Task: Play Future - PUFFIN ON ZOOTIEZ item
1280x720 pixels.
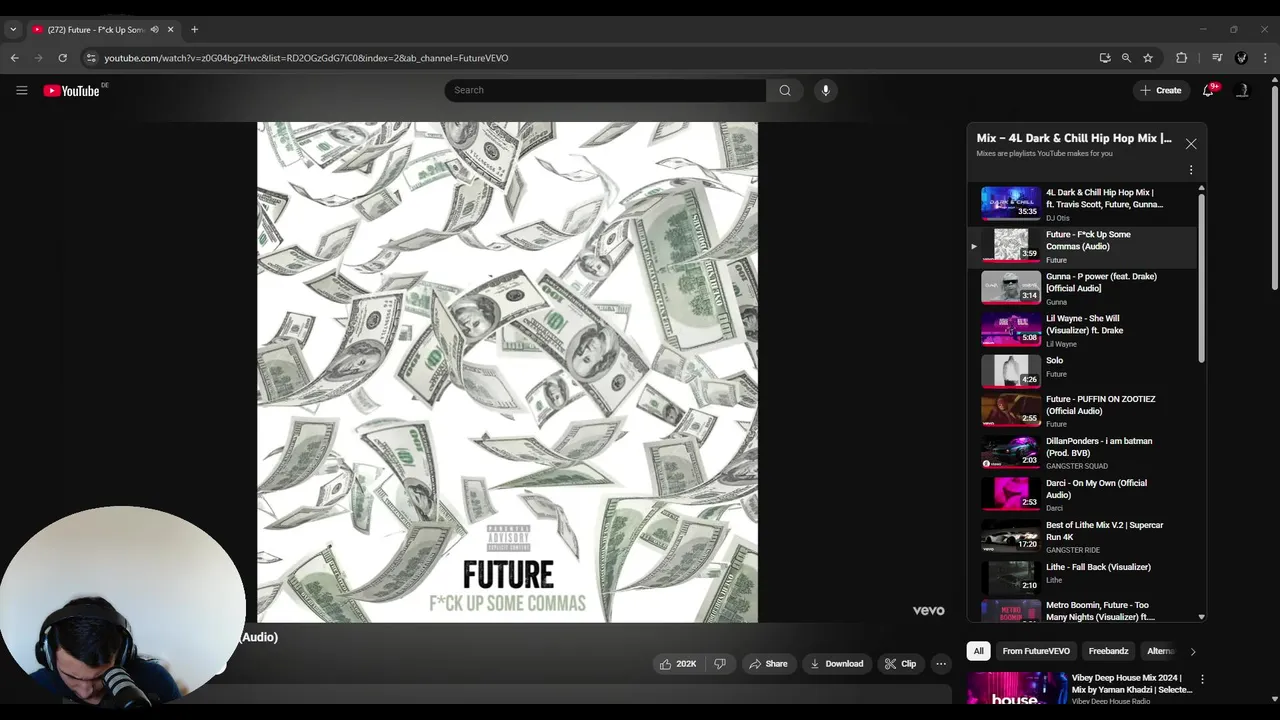Action: tap(1082, 411)
